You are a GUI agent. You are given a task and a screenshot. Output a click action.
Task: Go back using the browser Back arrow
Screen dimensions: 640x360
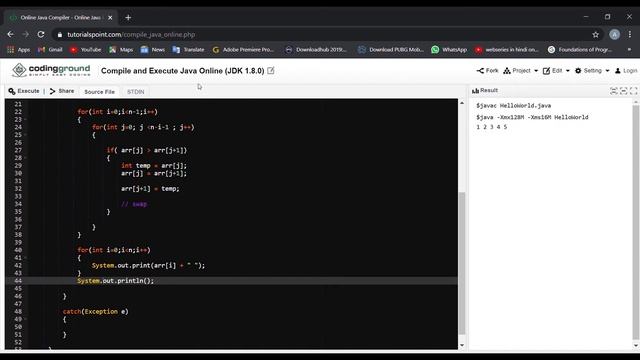(x=11, y=35)
